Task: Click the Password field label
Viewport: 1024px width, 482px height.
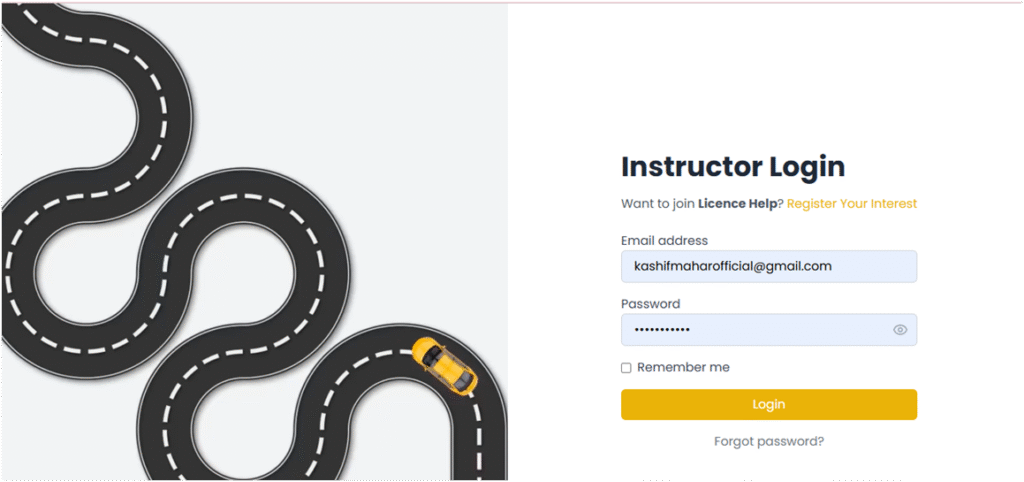Action: click(650, 304)
